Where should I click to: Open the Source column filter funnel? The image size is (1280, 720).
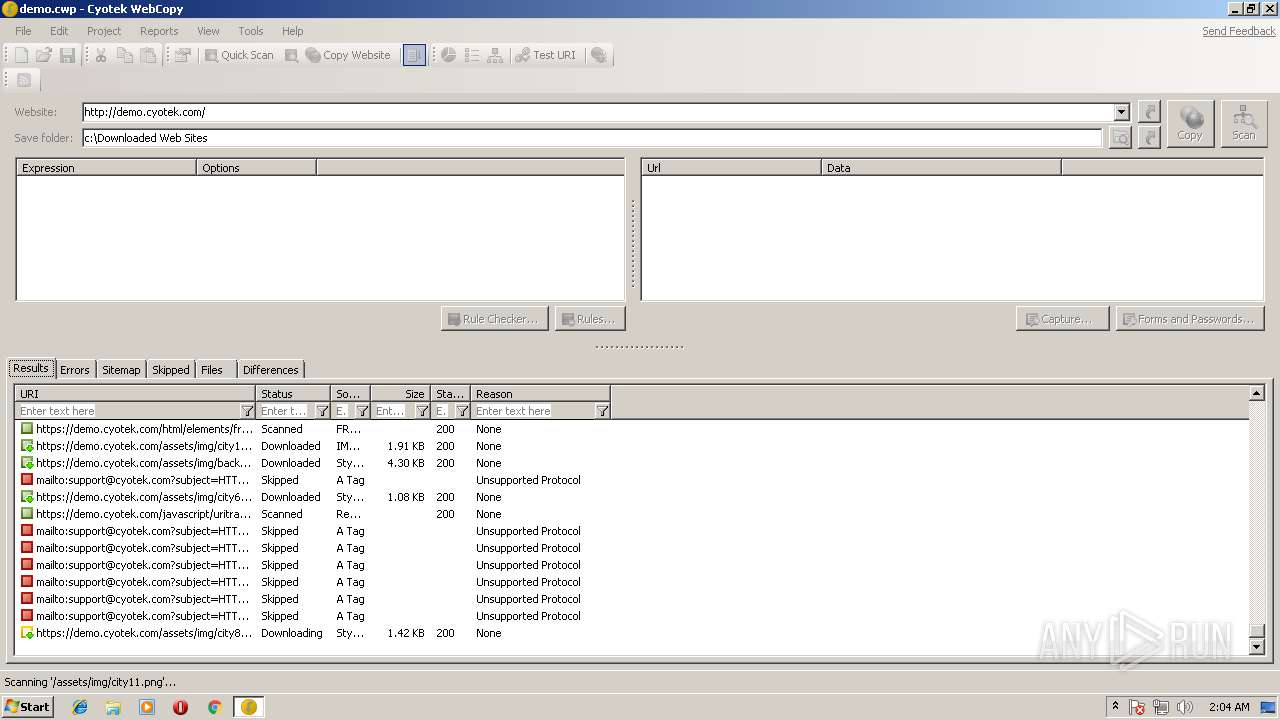[362, 411]
